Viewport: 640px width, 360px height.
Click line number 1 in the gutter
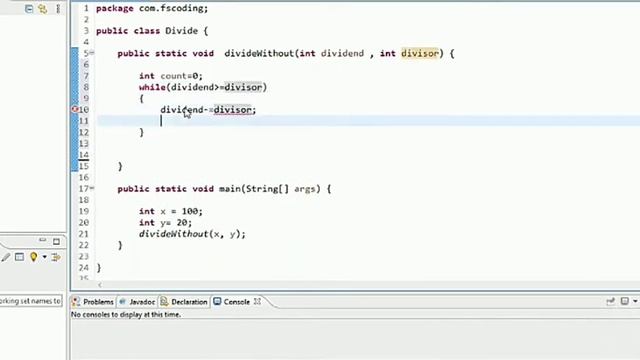(x=86, y=8)
